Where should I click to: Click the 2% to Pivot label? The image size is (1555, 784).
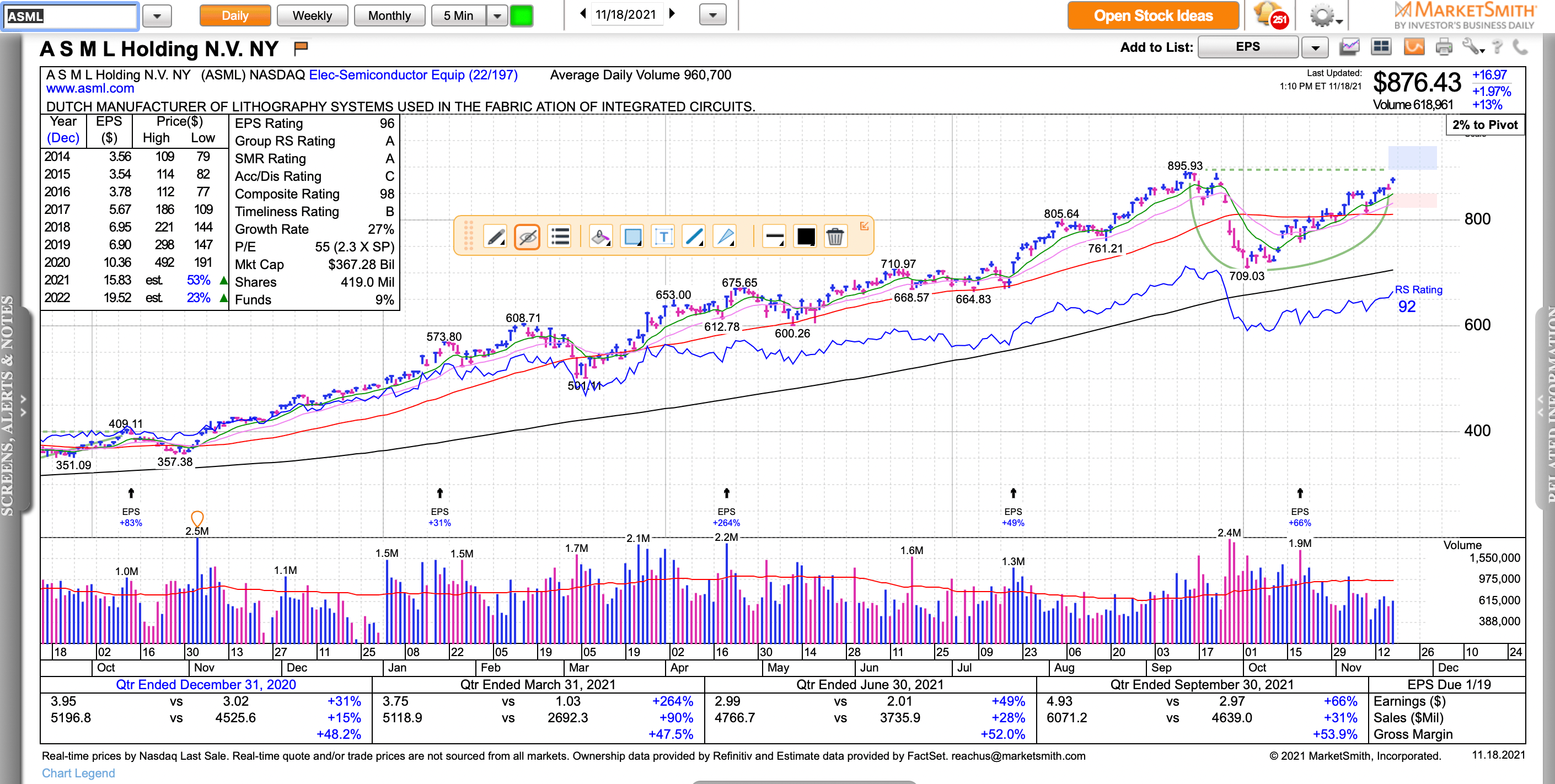(x=1484, y=125)
